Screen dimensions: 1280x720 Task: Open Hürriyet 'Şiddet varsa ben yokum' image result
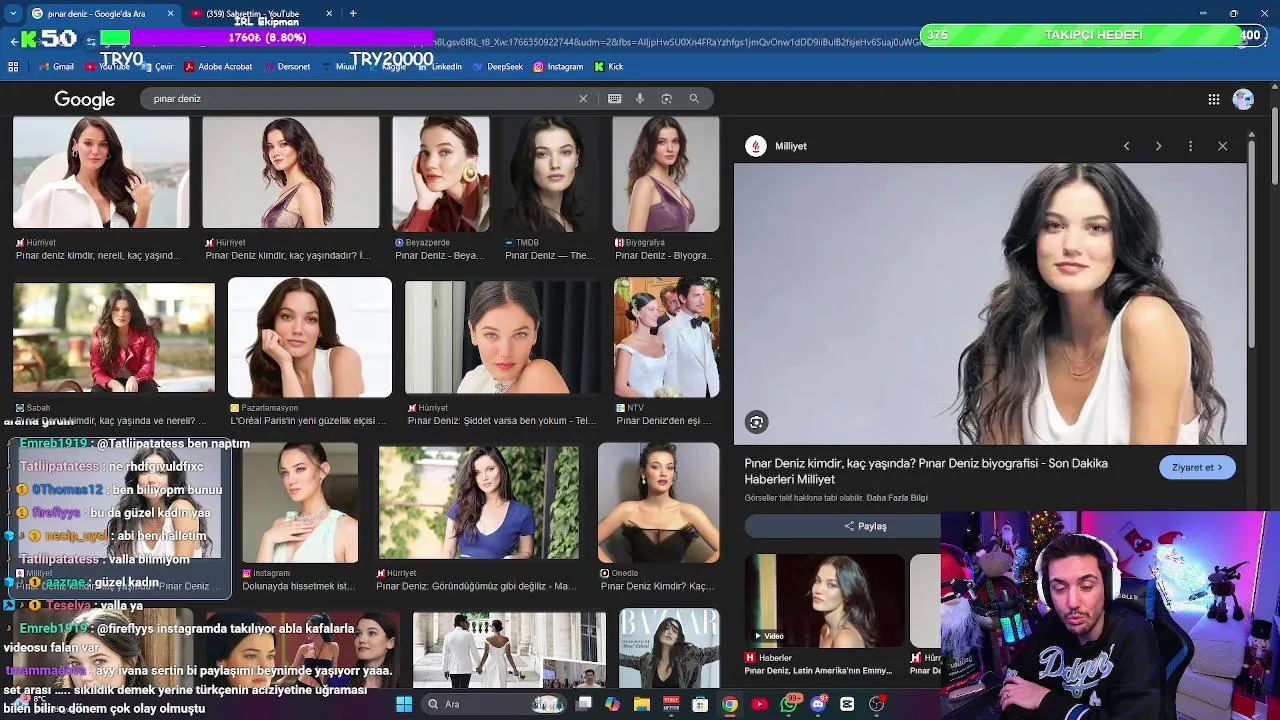pyautogui.click(x=502, y=337)
